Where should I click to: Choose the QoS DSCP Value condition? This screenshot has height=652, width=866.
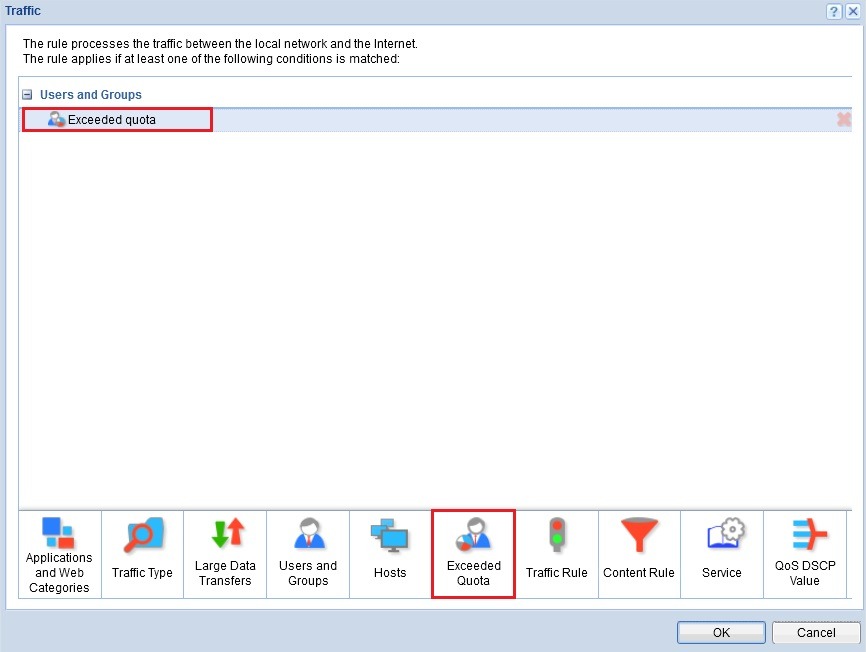tap(804, 554)
